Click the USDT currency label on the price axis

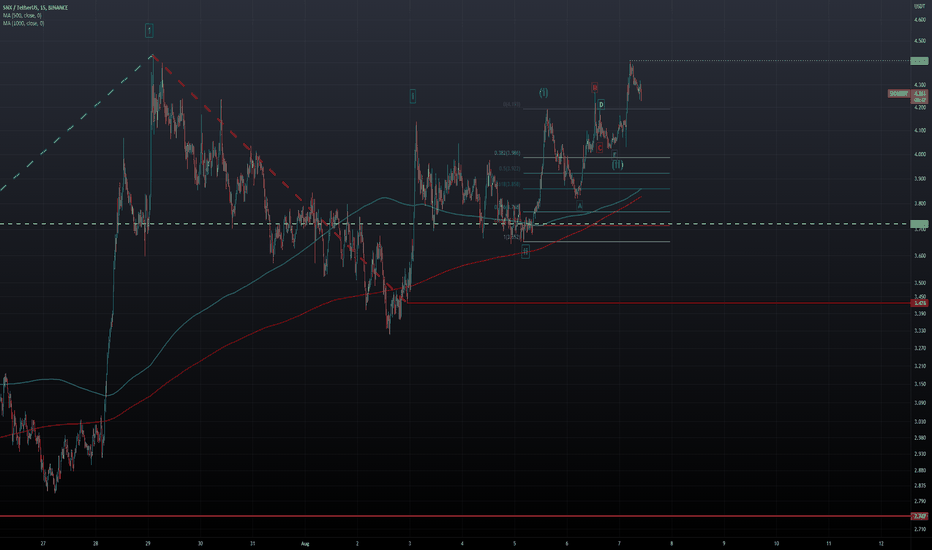point(919,6)
